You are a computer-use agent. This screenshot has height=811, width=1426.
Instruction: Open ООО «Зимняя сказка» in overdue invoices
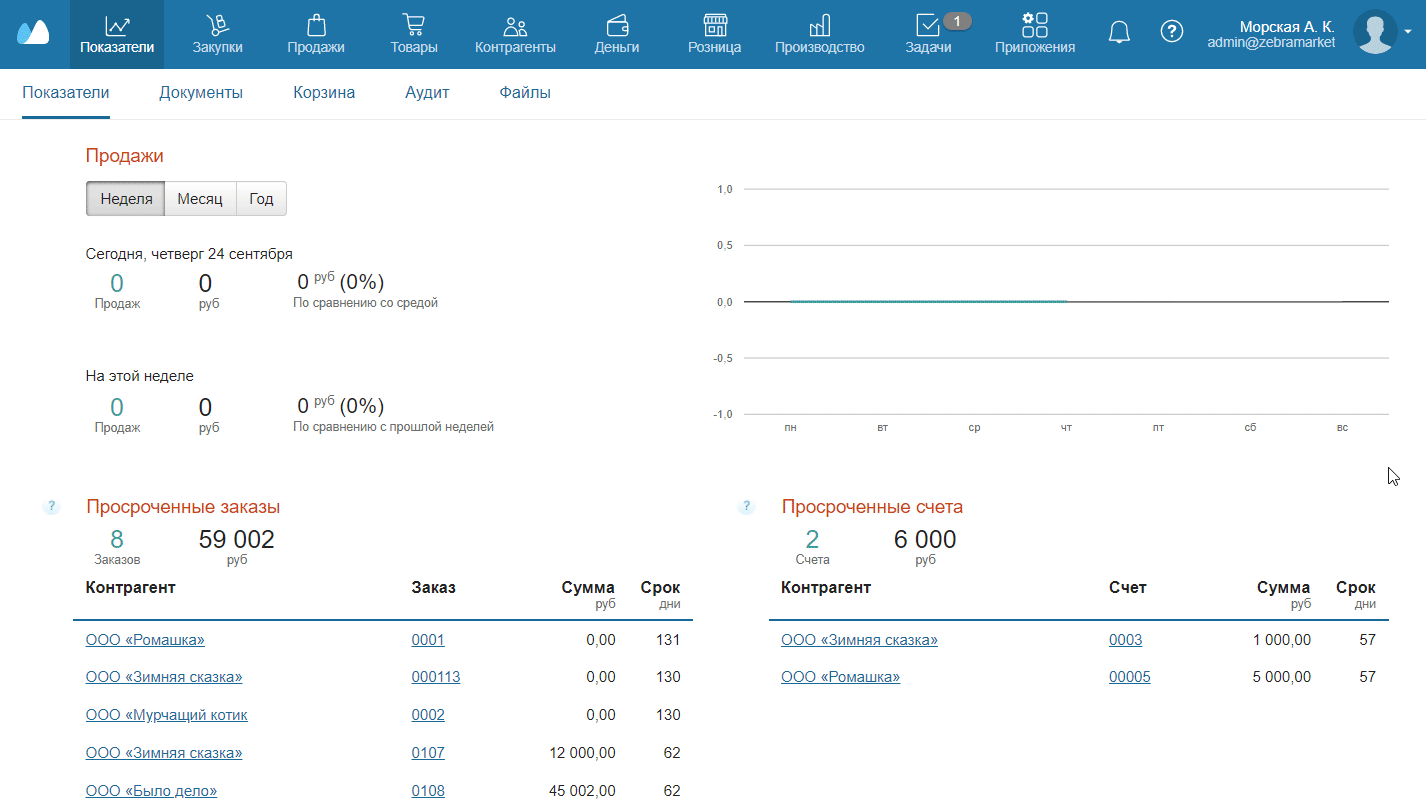point(859,640)
